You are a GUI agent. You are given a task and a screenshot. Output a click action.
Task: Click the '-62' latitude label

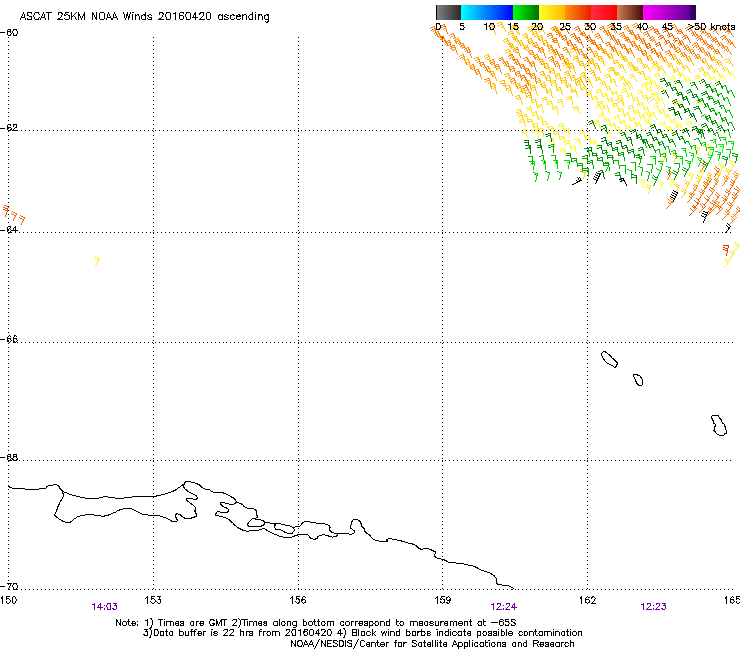(9, 128)
